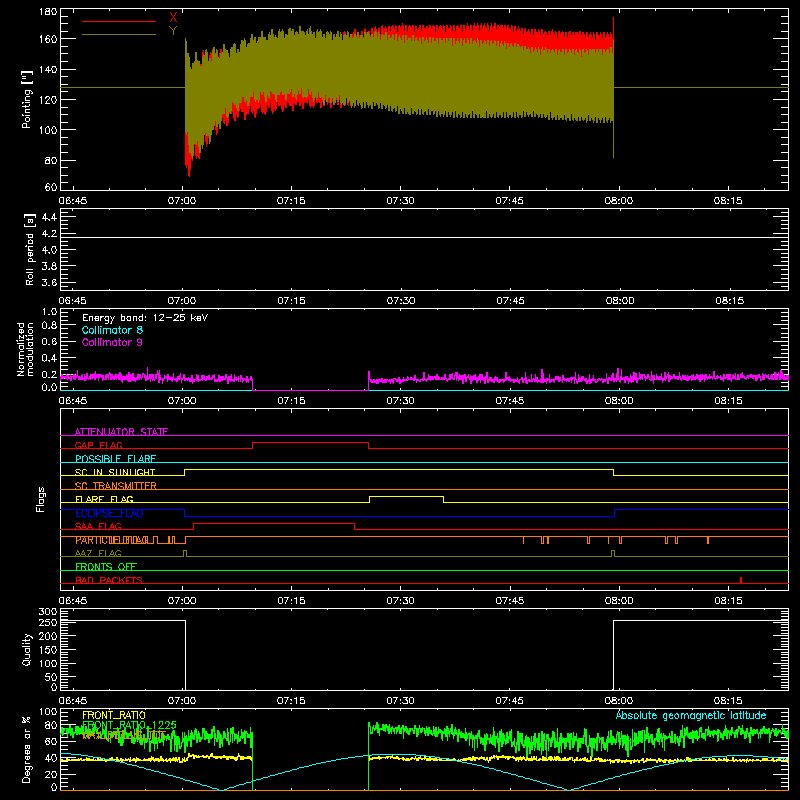The image size is (800, 800).
Task: Click the 07:30 label under the Pointing plot
Action: (x=401, y=201)
